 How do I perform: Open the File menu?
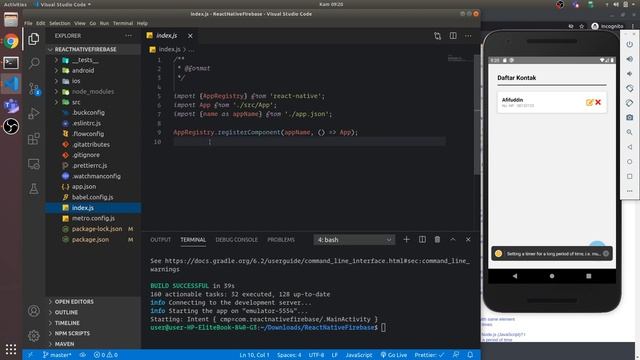[x=28, y=23]
